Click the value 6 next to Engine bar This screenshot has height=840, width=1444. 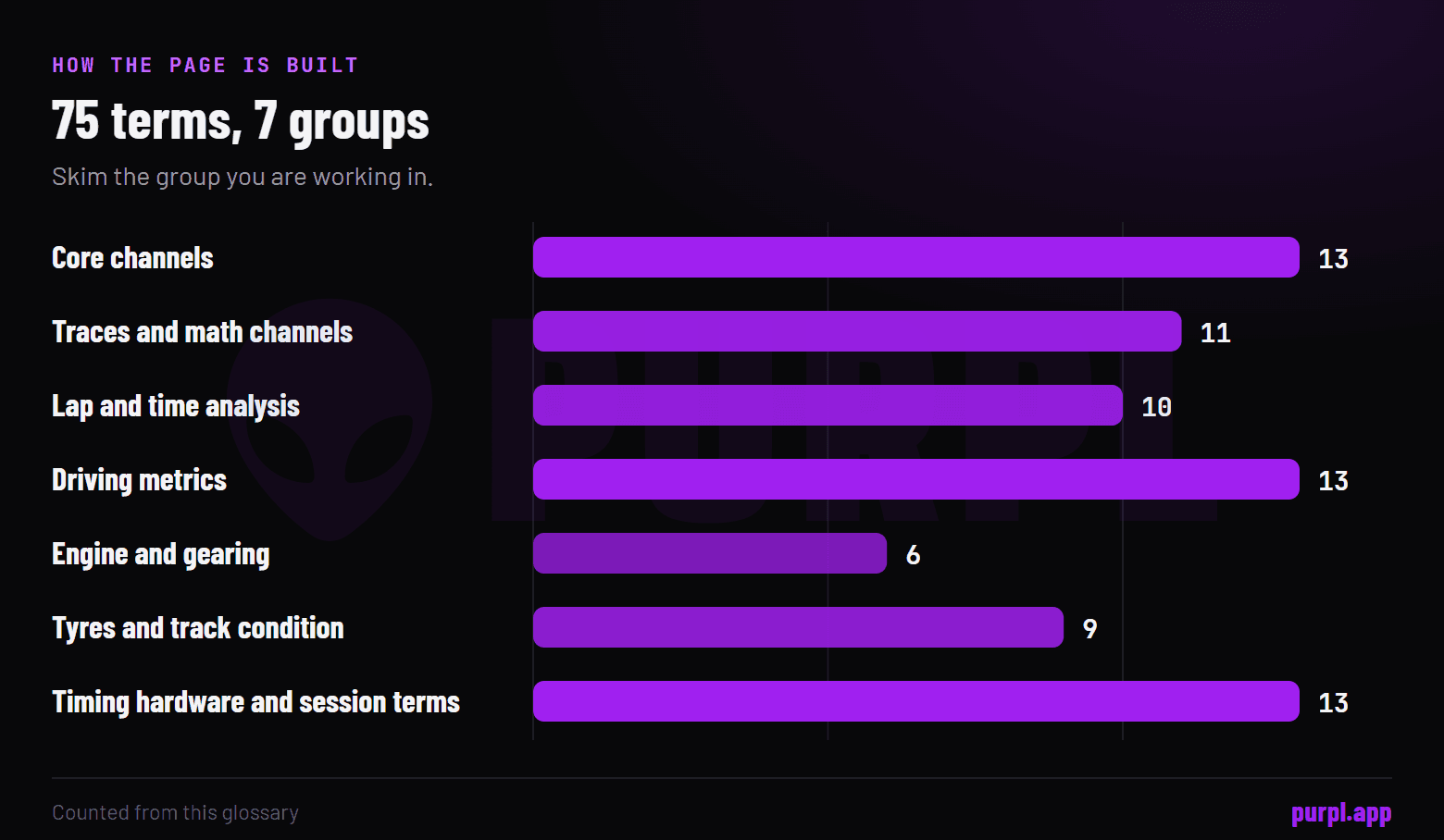click(913, 554)
